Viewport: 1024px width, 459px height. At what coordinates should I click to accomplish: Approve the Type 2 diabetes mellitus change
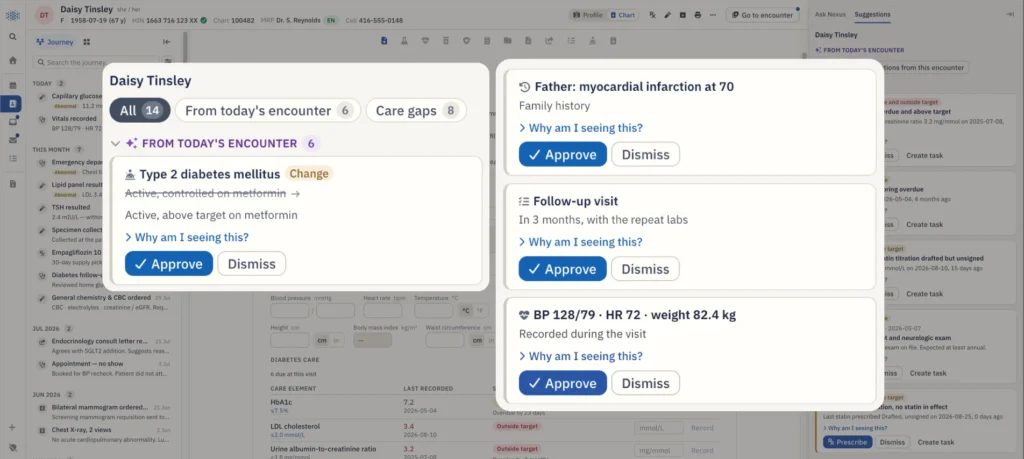[169, 264]
